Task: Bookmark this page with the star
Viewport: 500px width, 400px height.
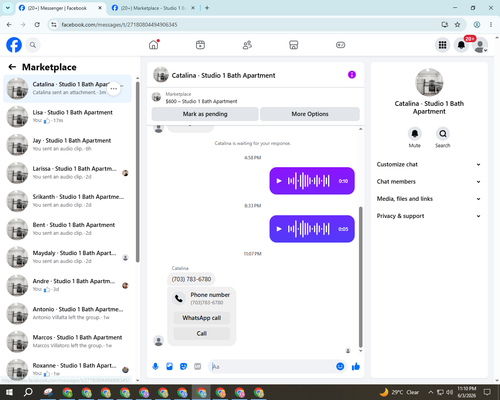Action: [x=457, y=25]
